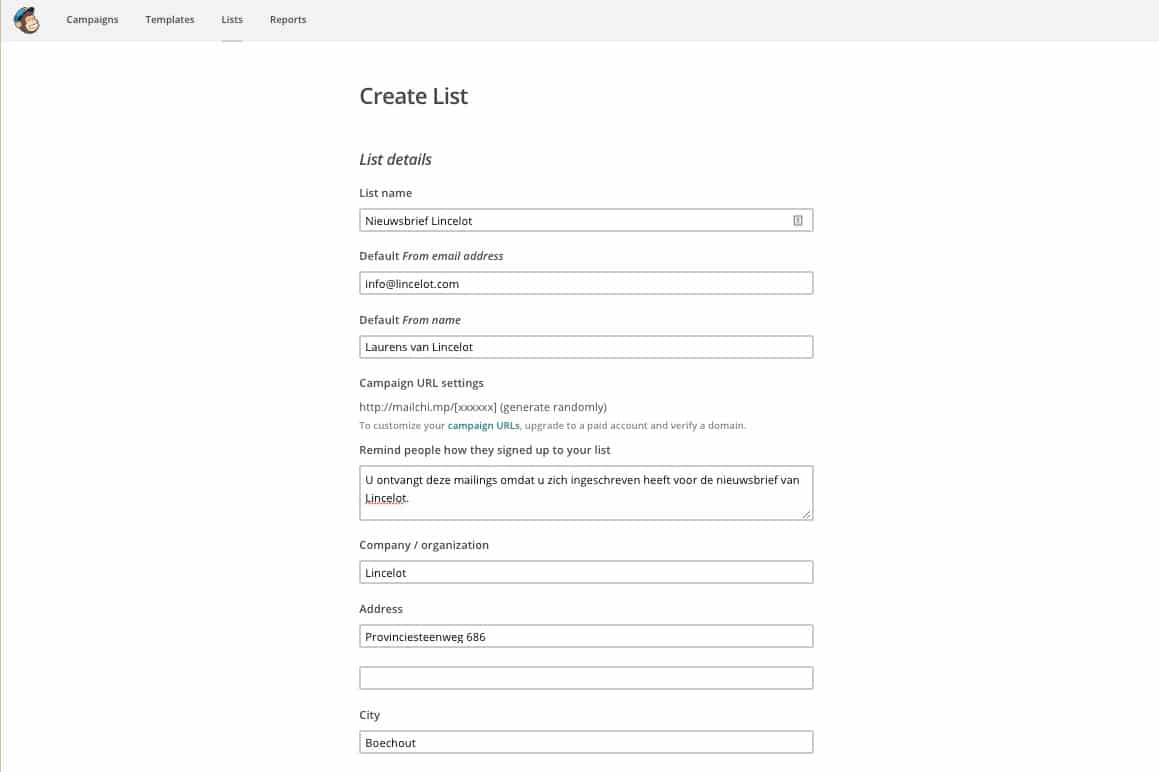The image size is (1159, 772).
Task: Click the Remind people how they signed up label
Action: (x=485, y=450)
